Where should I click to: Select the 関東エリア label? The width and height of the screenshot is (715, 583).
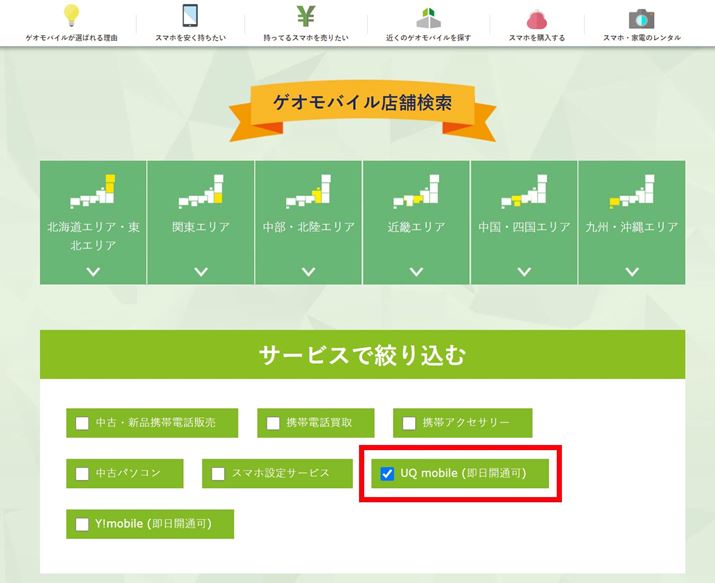click(x=201, y=227)
